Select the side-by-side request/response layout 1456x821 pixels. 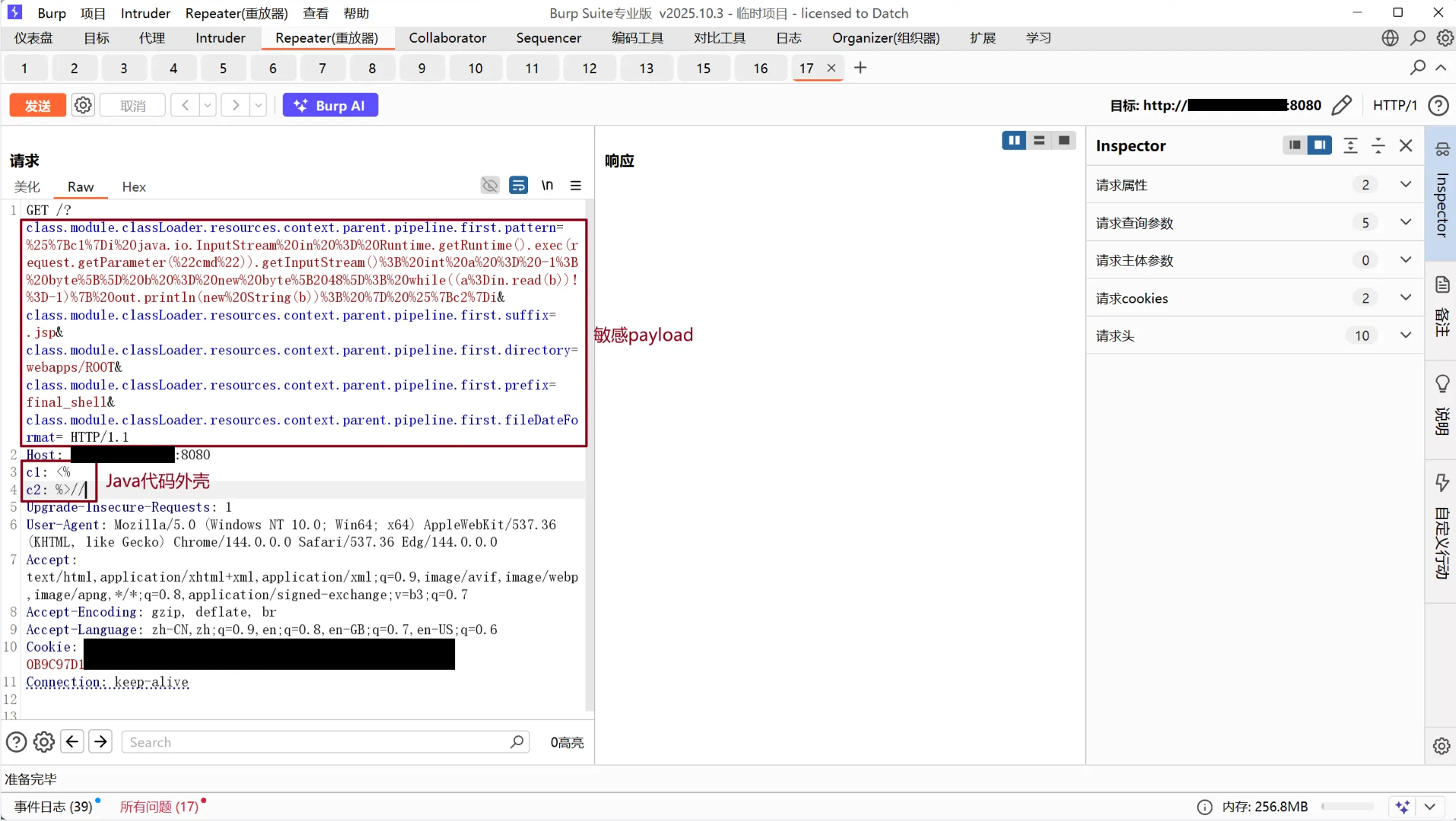1014,141
